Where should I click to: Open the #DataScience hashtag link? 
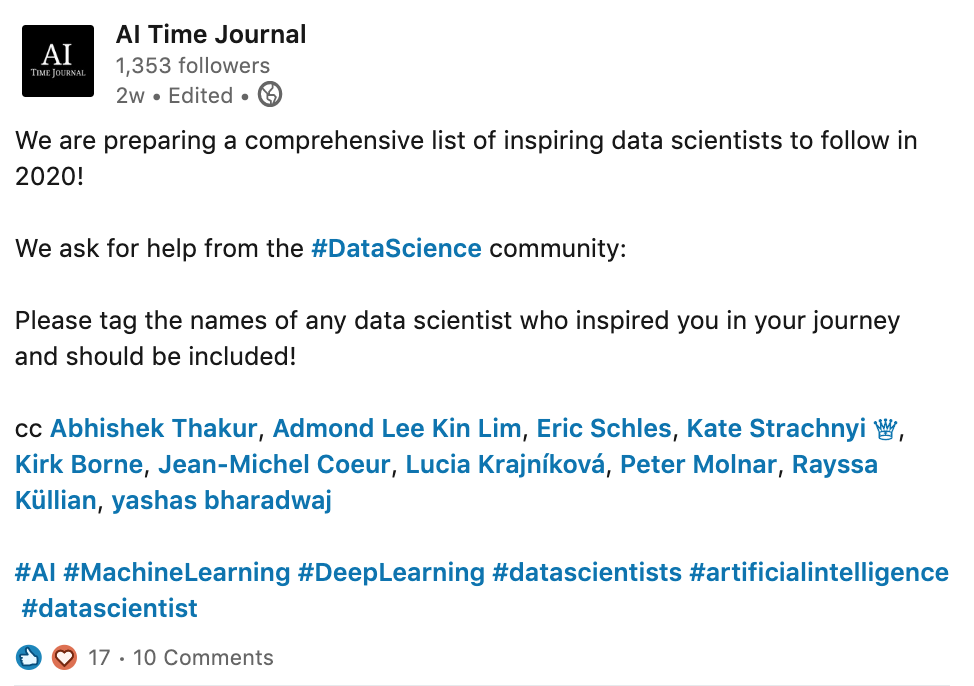[396, 249]
